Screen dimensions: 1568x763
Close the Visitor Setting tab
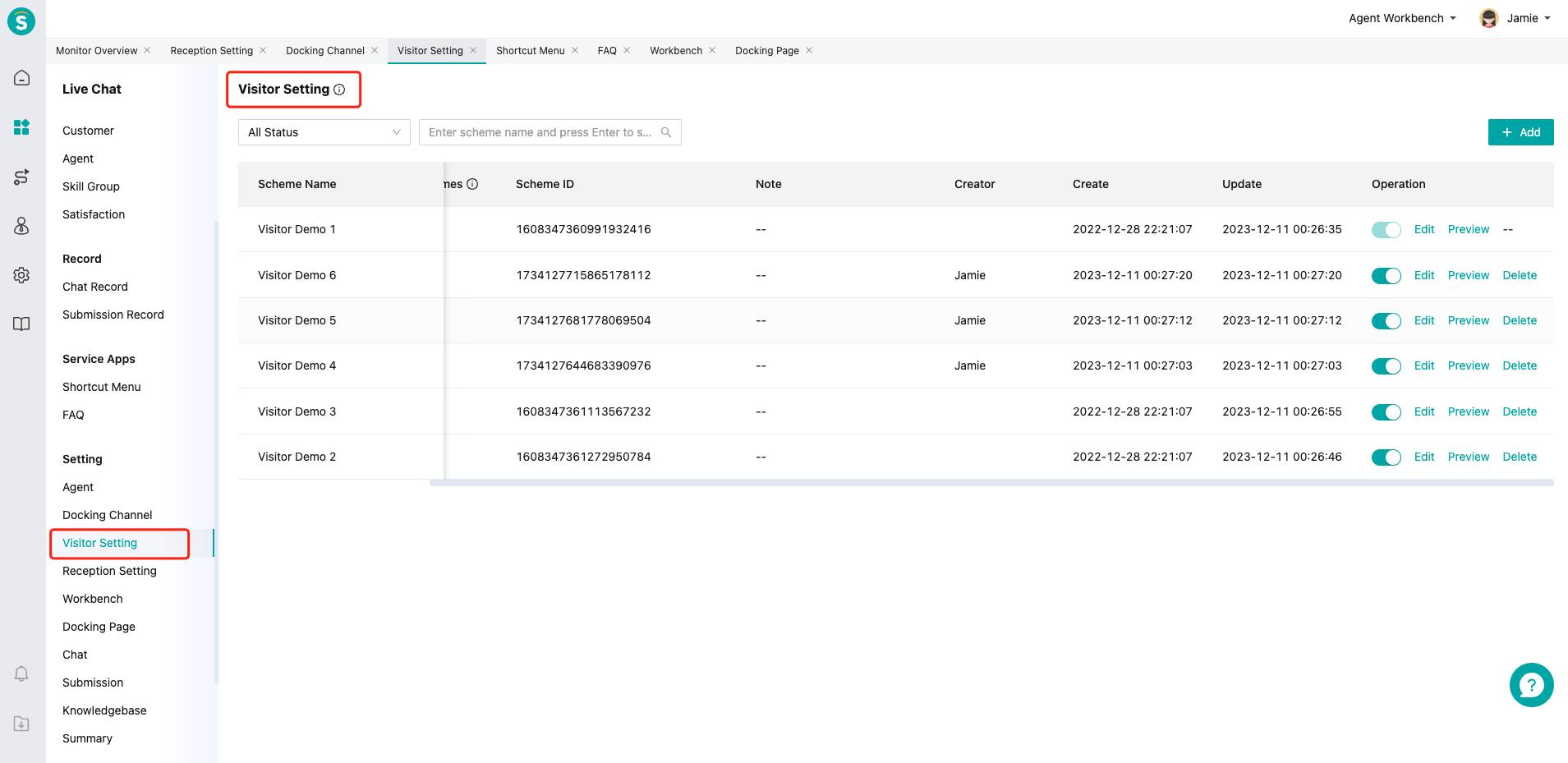(x=473, y=50)
